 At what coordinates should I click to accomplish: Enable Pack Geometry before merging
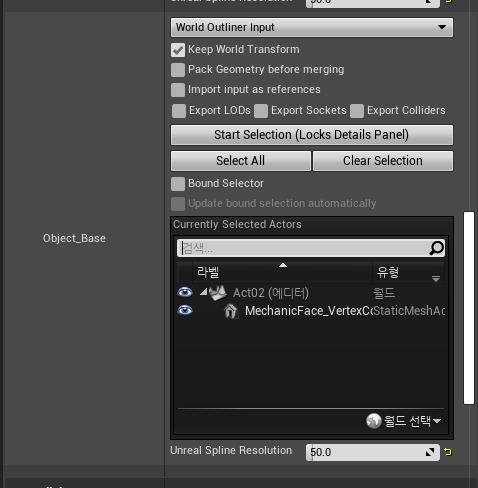178,70
